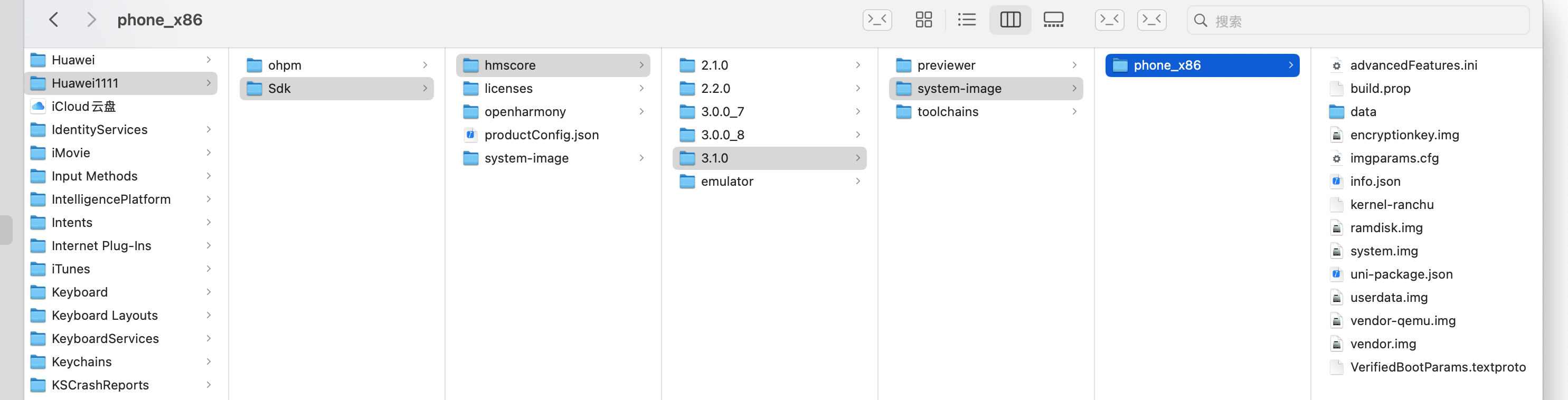Expand the emulator folder chevron

(x=858, y=182)
